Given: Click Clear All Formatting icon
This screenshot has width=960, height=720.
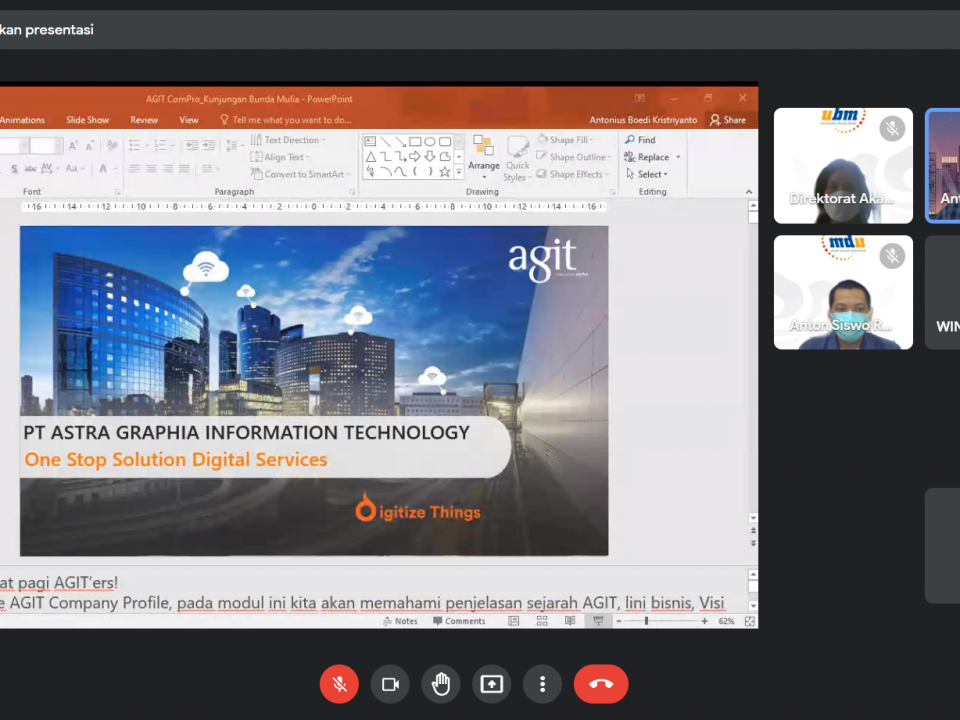Looking at the screenshot, I should pos(112,146).
